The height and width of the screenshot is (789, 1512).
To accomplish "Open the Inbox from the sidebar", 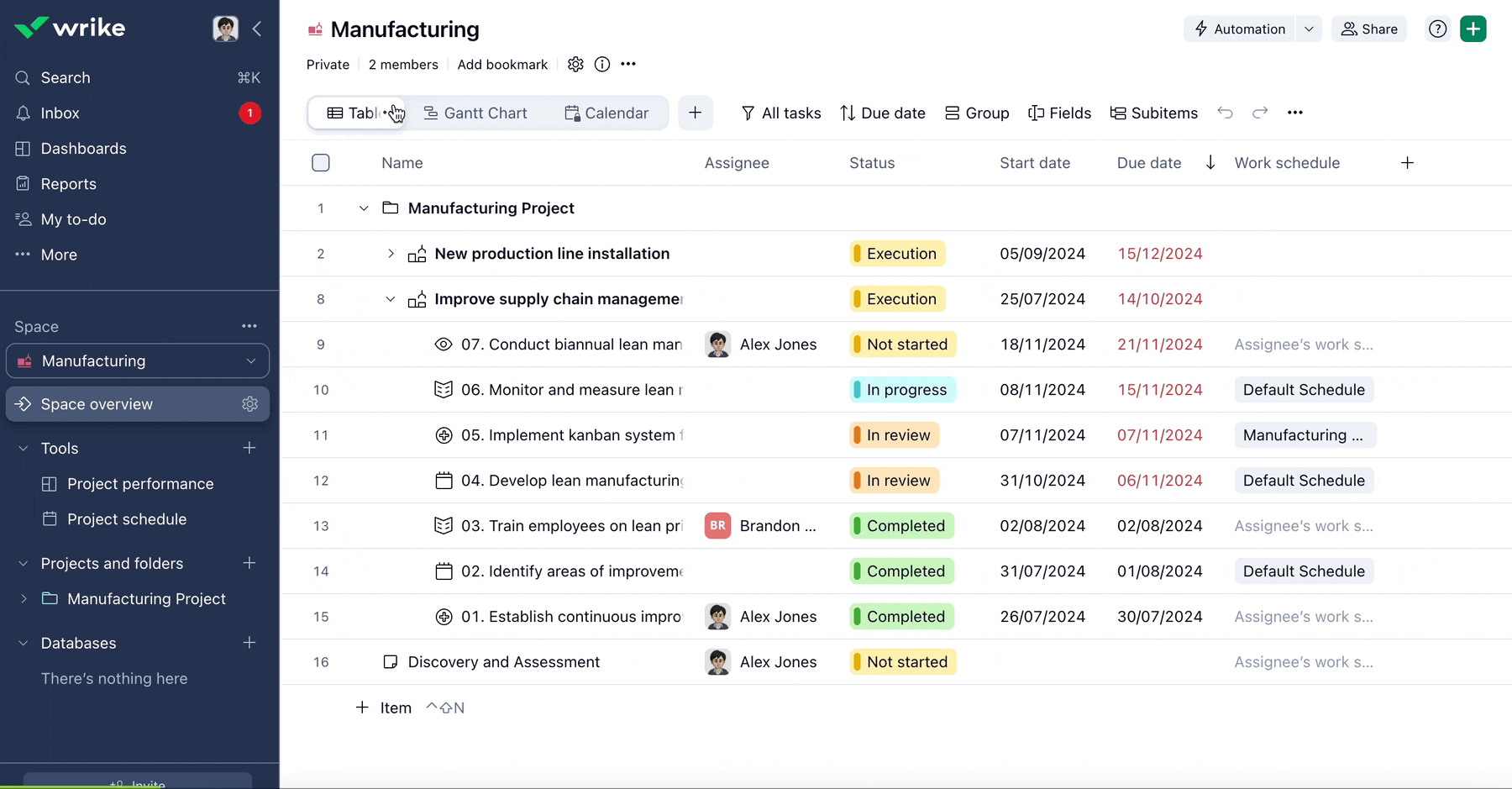I will click(60, 113).
